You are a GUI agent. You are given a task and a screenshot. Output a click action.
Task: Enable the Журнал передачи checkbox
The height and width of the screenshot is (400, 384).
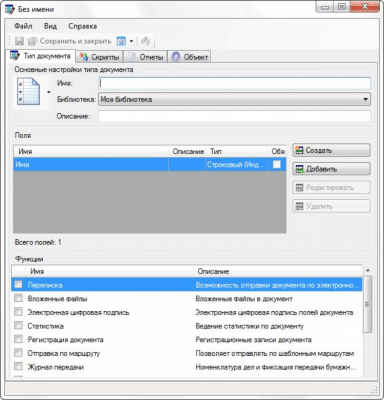pyautogui.click(x=18, y=366)
